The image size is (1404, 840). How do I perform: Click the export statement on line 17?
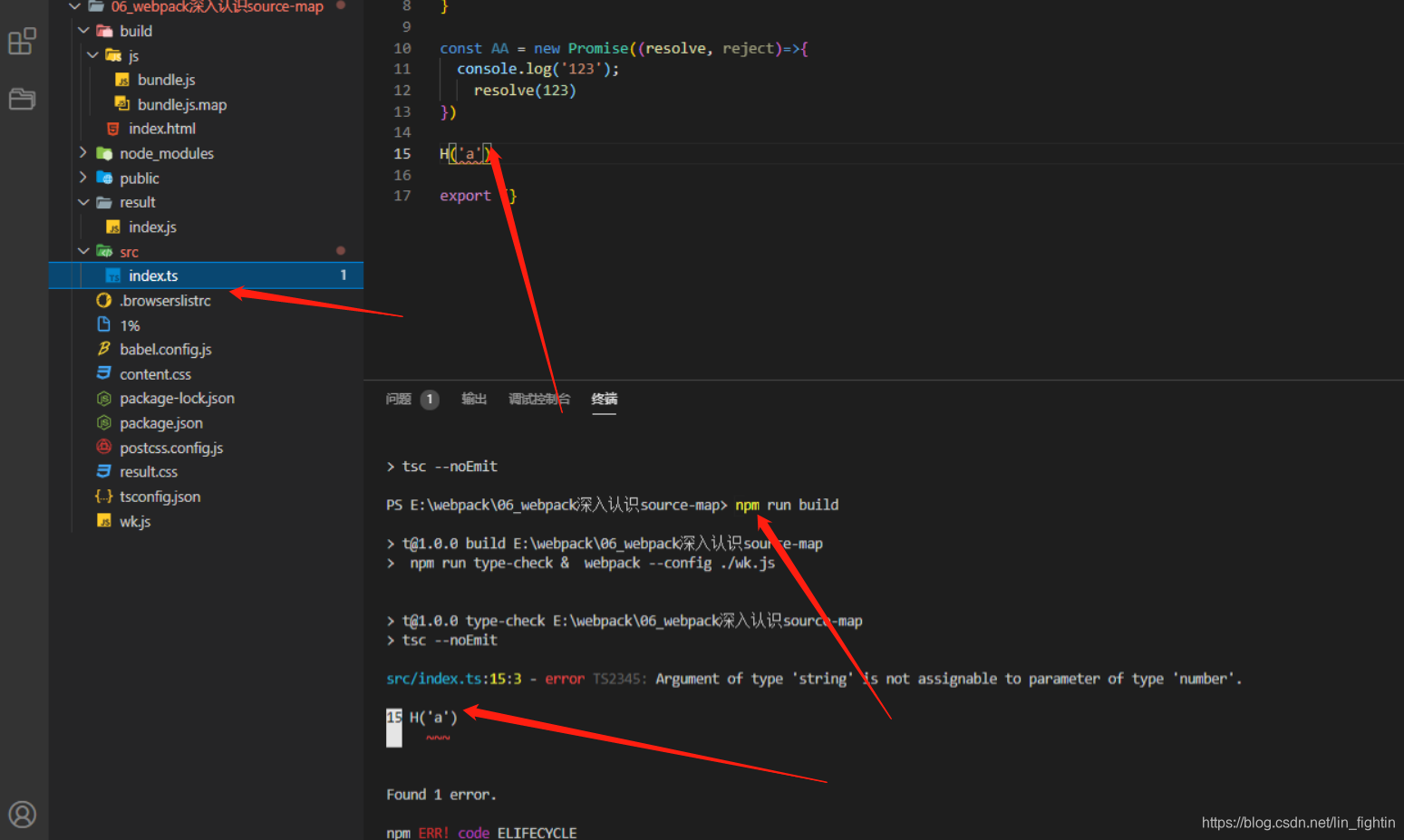(x=478, y=196)
